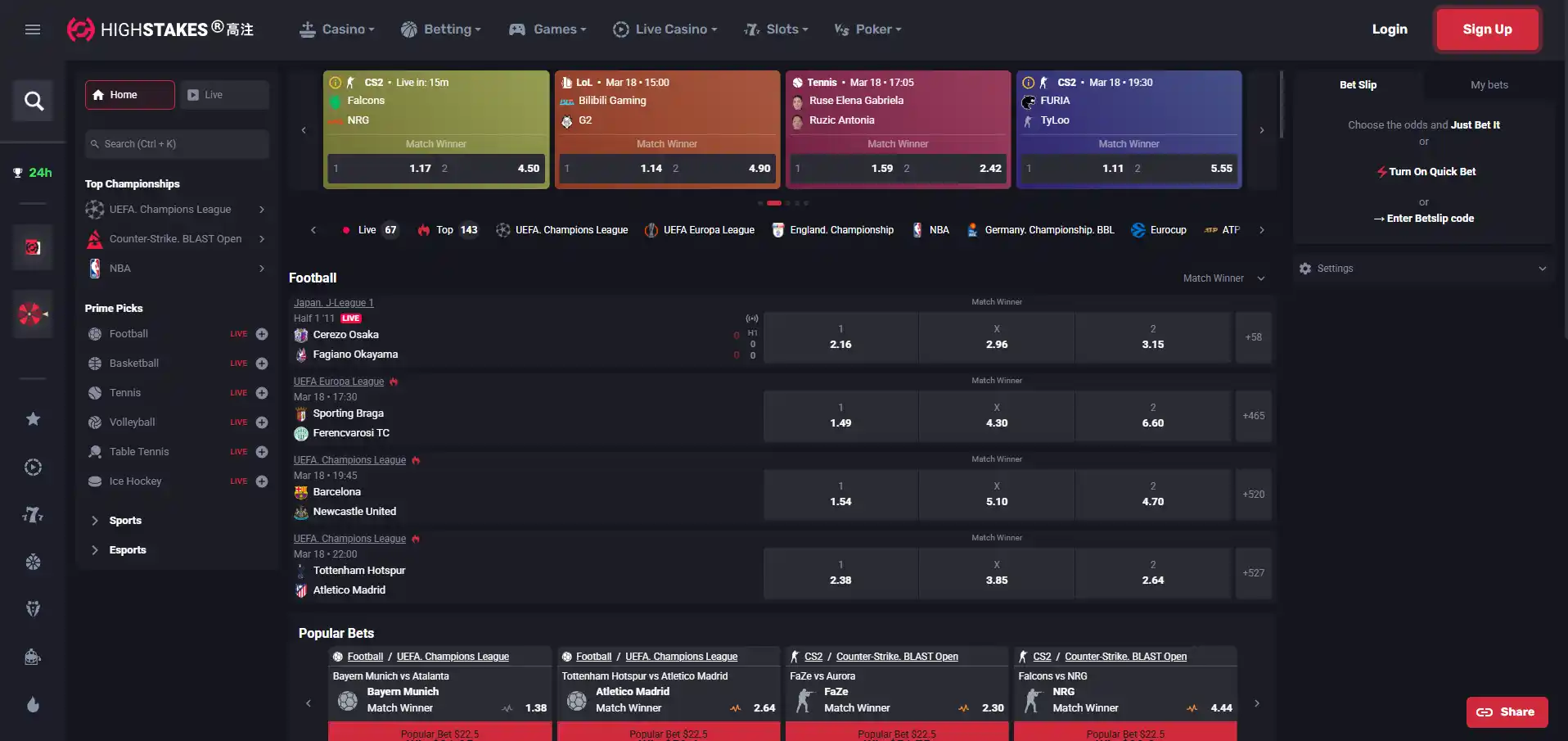Open the hamburger menu
Screen dimensions: 1568x741
[33, 29]
